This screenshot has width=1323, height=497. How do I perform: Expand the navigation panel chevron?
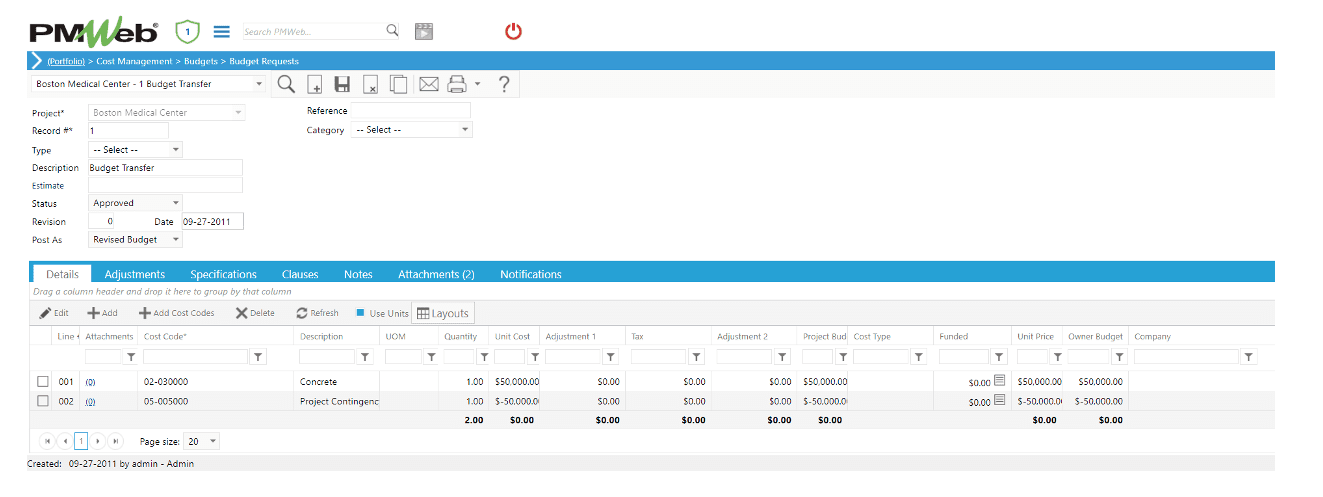click(x=37, y=61)
